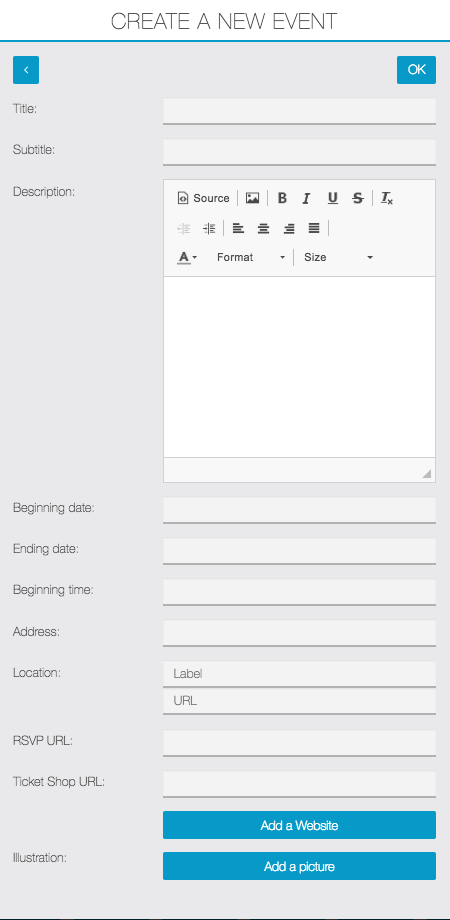Expand the Size dropdown
Viewport: 450px width, 920px height.
[339, 257]
